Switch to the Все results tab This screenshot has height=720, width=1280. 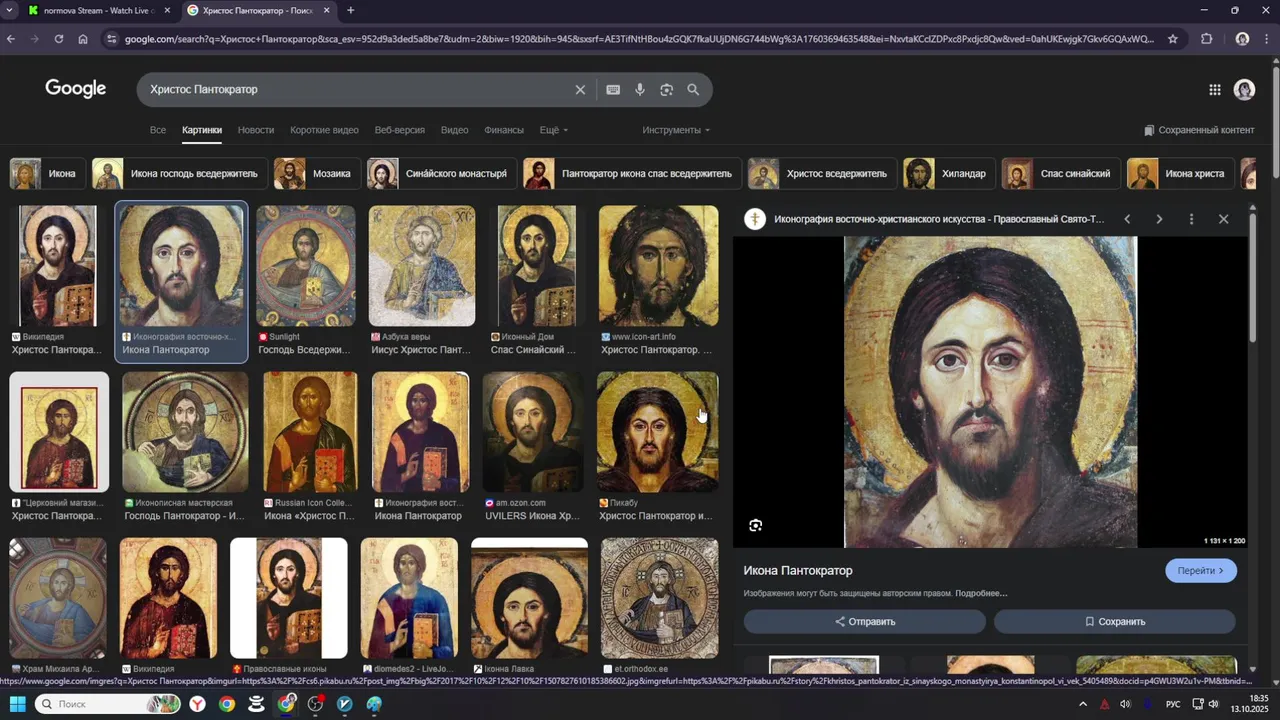[x=158, y=130]
